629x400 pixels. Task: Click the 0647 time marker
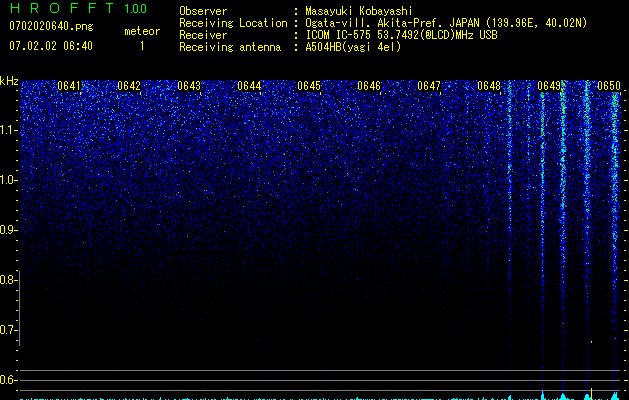tap(429, 86)
